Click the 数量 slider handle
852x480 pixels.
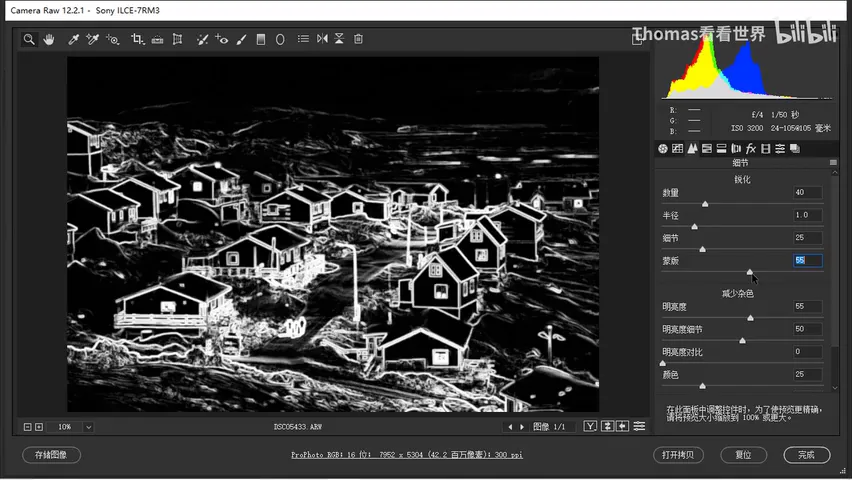pyautogui.click(x=705, y=204)
